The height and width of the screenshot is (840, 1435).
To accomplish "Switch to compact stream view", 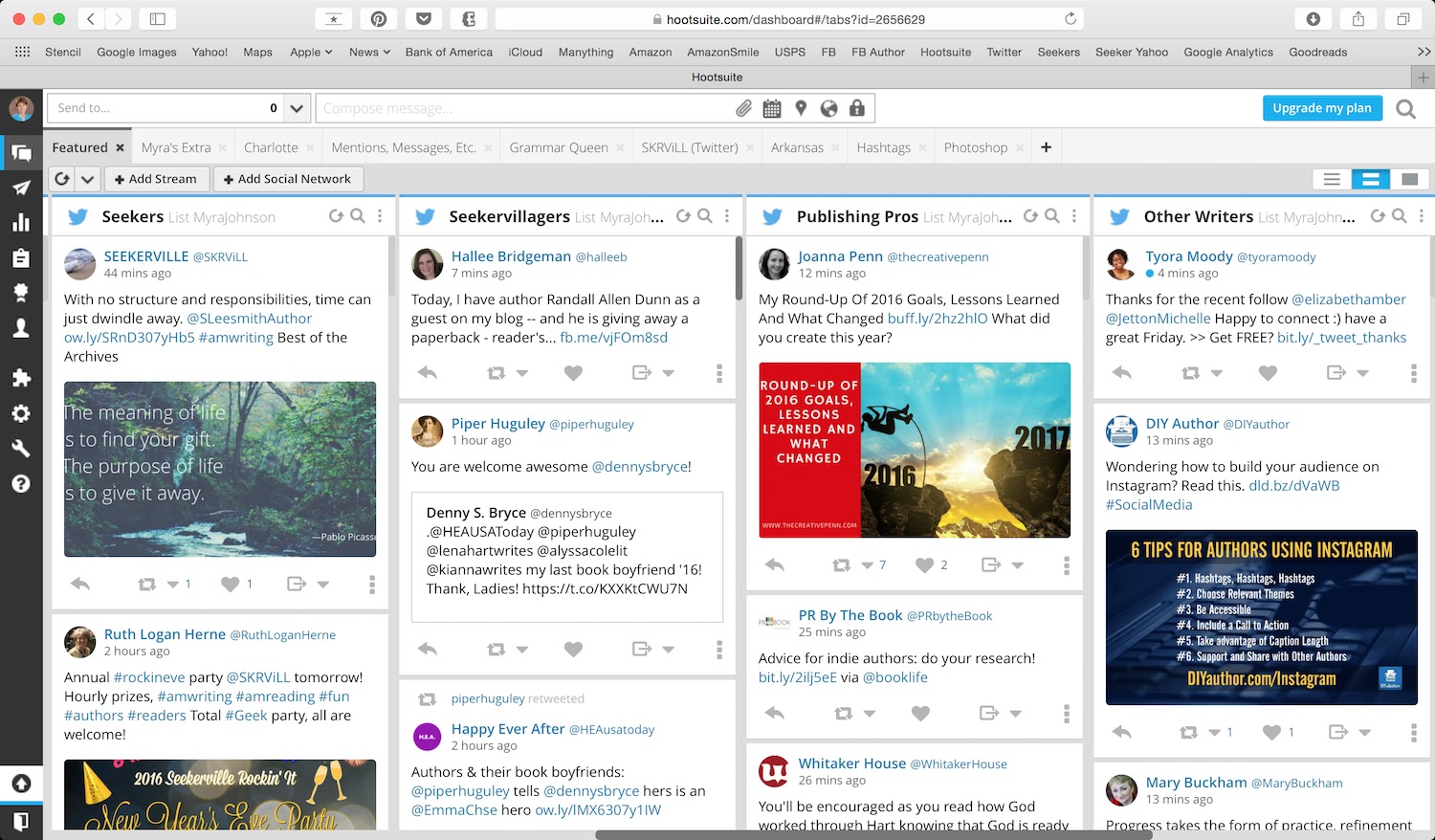I will pos(1332,179).
